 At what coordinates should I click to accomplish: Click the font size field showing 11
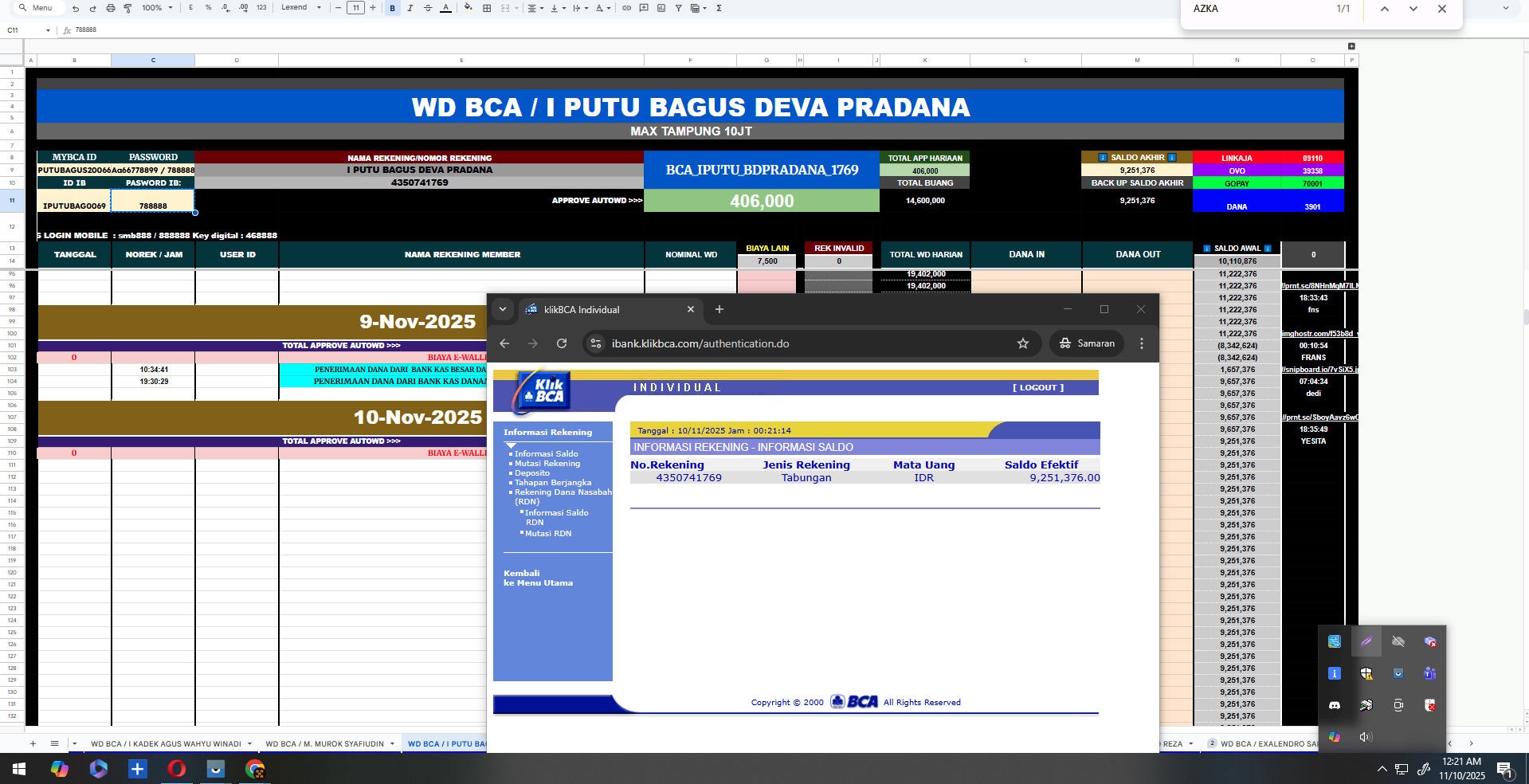point(355,8)
